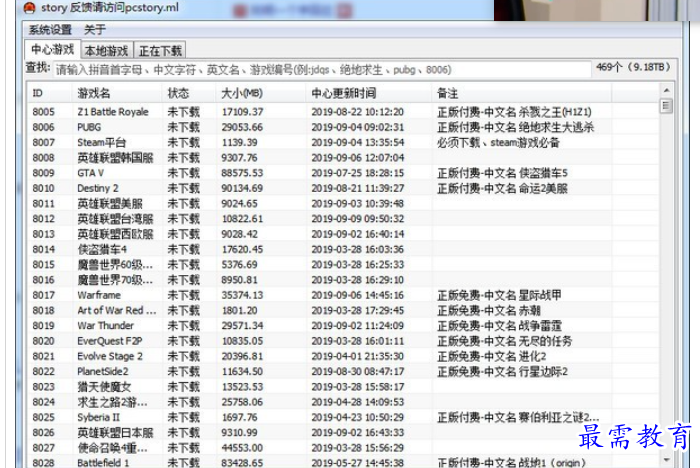Click note 正版付费-中文名 赛伯利亚之谜2

click(x=518, y=417)
